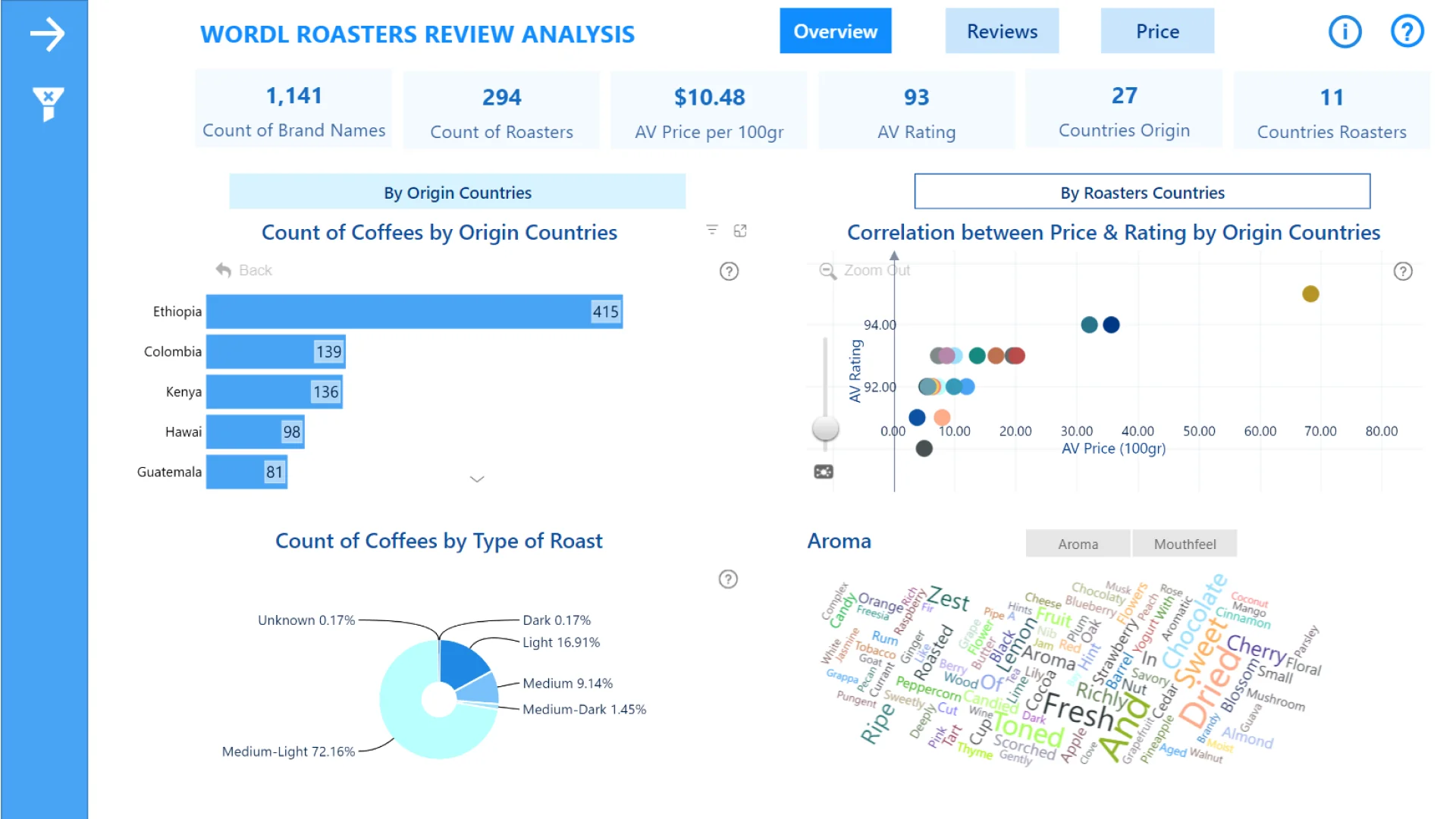Select the Mouthfeel word cloud tab
Viewport: 1456px width, 819px height.
tap(1185, 544)
